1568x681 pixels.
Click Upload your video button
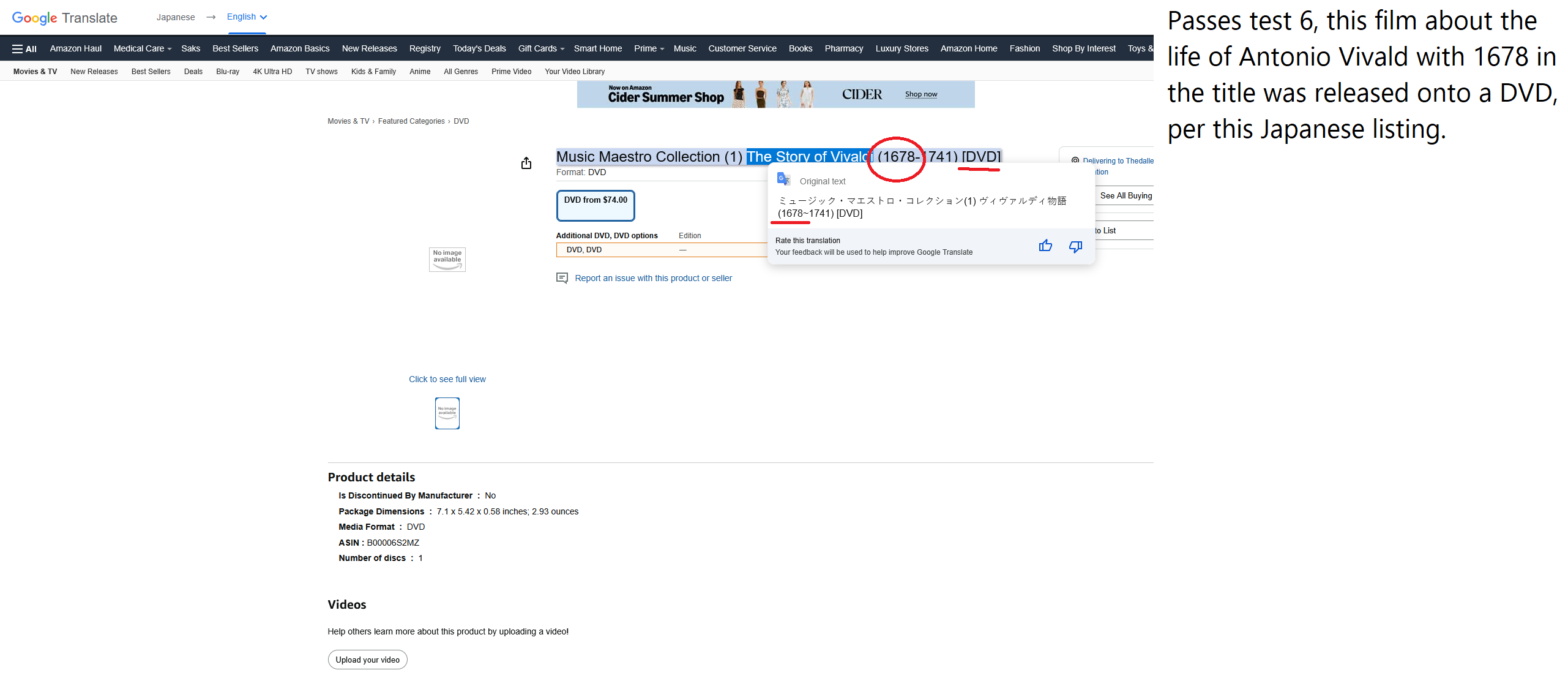[x=368, y=660]
